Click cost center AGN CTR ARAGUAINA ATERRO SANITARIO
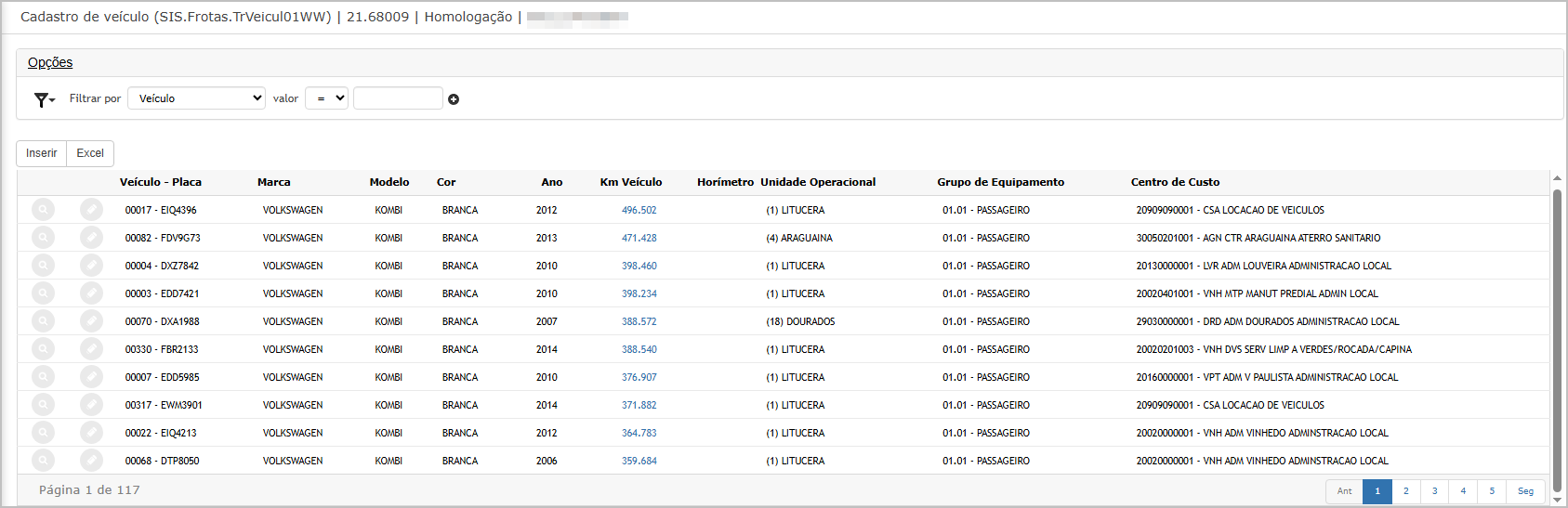This screenshot has height=508, width=1568. coord(1258,238)
